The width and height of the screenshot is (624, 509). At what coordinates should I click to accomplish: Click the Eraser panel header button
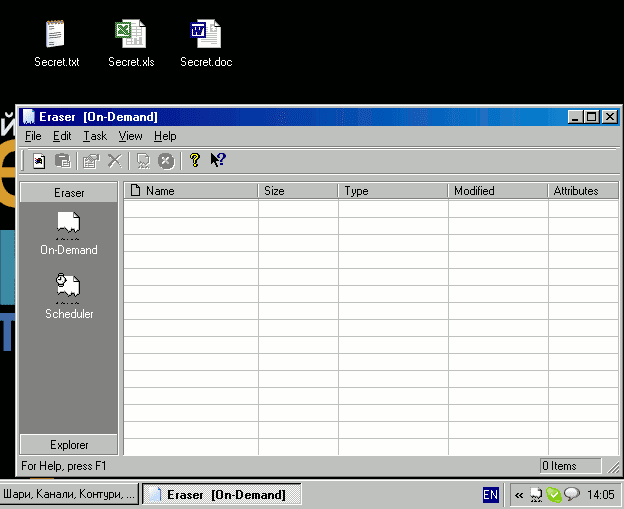tap(69, 193)
